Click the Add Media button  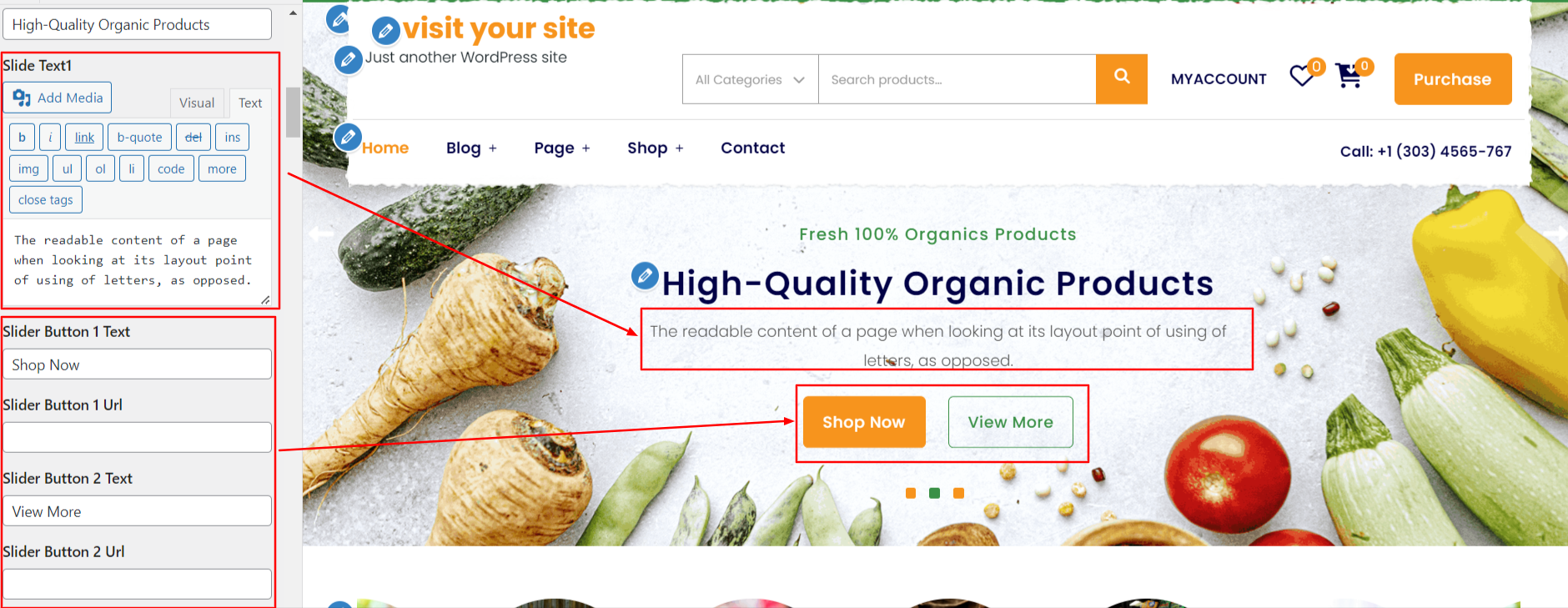point(58,98)
